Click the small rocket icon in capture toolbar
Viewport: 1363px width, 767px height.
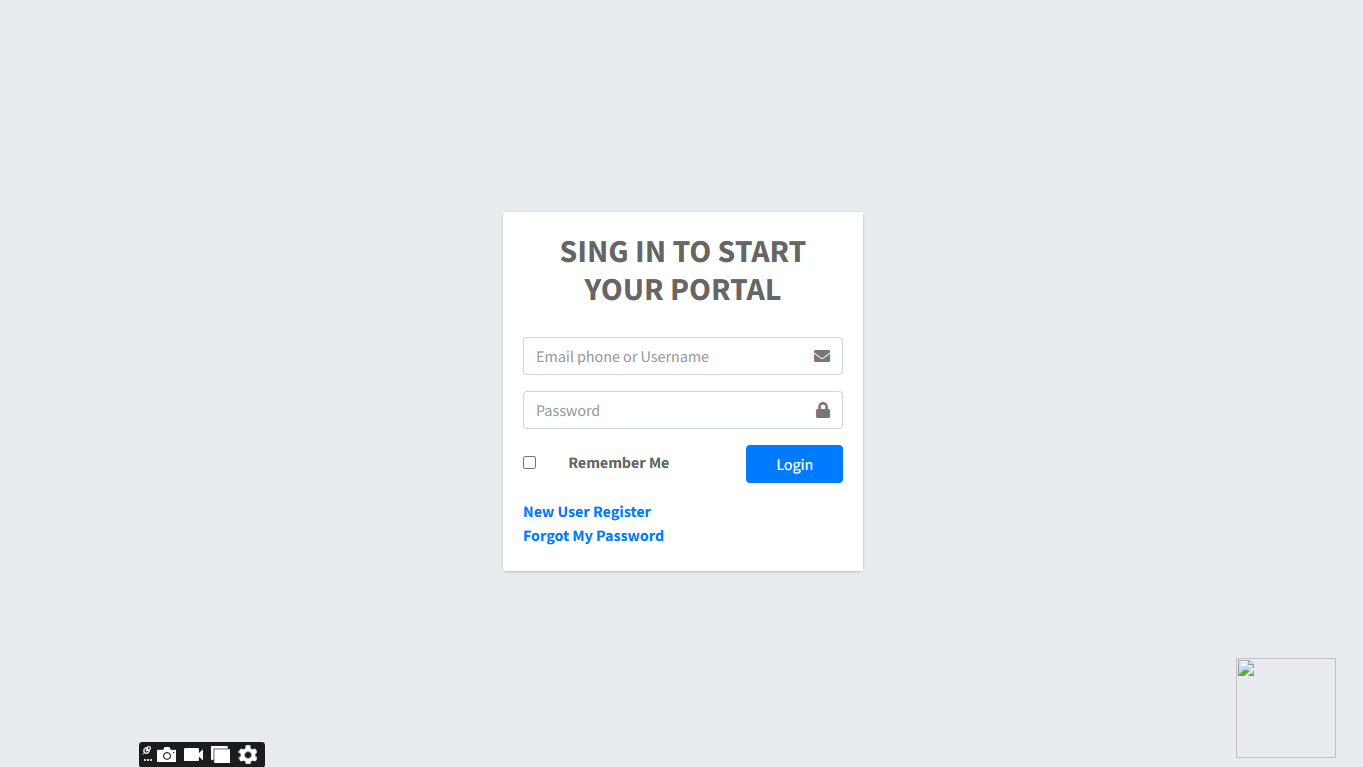click(147, 750)
